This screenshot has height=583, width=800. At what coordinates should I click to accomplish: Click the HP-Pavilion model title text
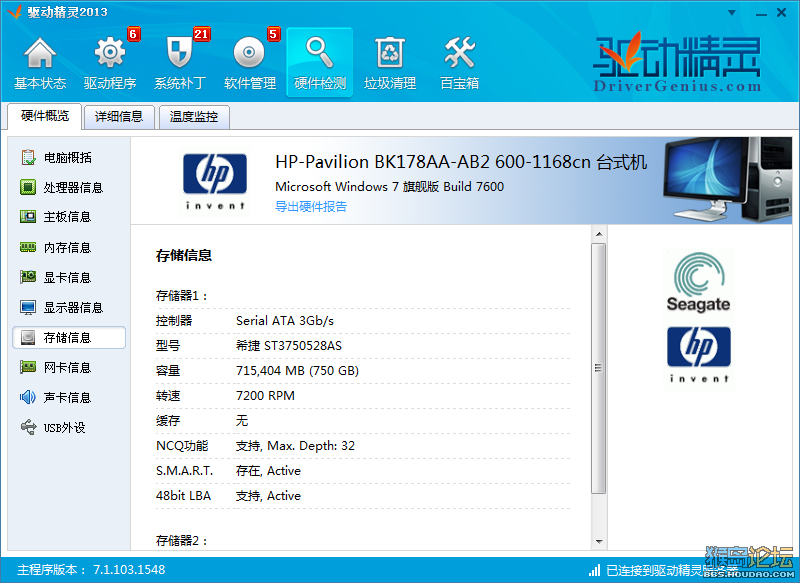[x=461, y=162]
